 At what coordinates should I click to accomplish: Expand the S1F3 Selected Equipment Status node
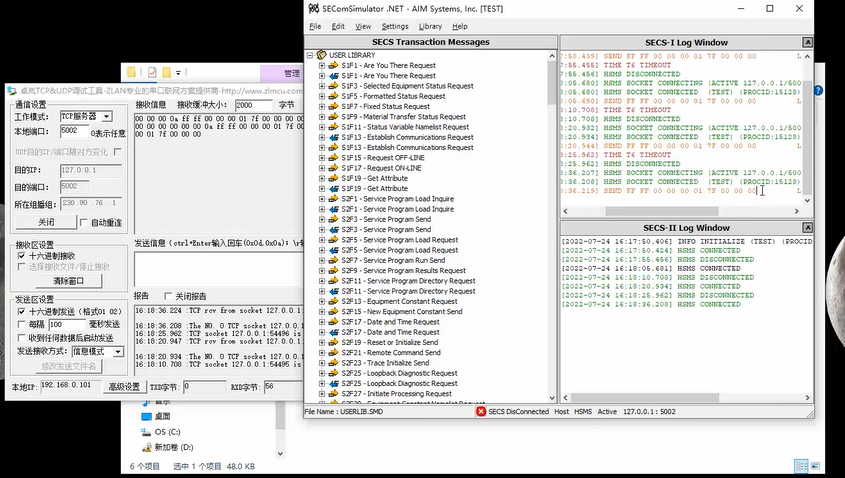click(x=322, y=86)
